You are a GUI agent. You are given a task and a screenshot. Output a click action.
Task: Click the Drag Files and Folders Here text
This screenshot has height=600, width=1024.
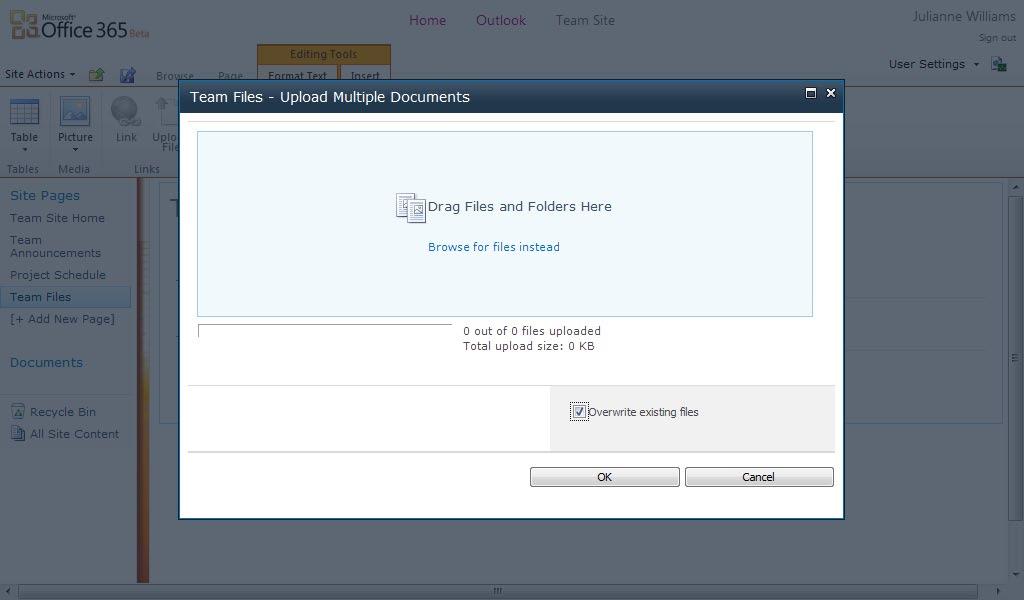(x=520, y=206)
